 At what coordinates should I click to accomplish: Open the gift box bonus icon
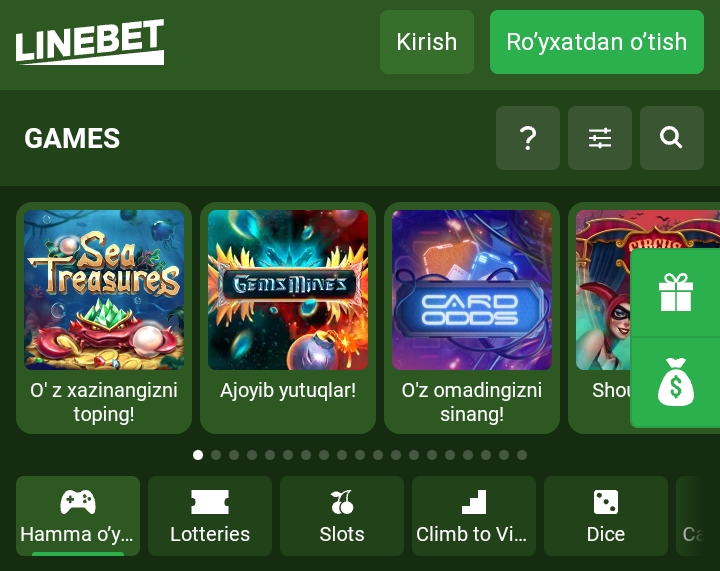675,292
